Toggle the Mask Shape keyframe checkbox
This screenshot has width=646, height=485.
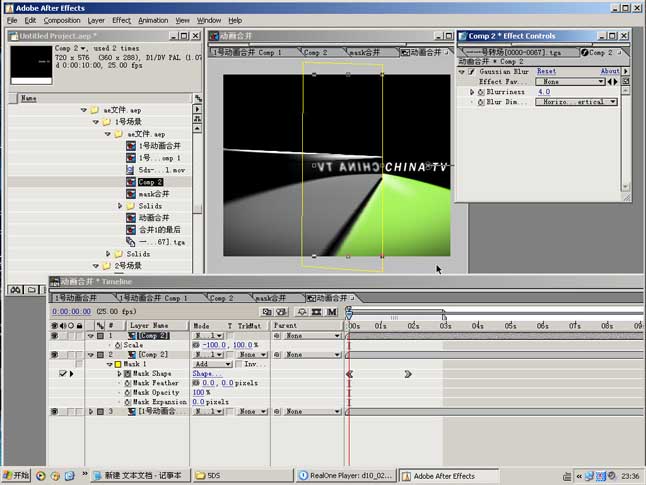tap(63, 373)
